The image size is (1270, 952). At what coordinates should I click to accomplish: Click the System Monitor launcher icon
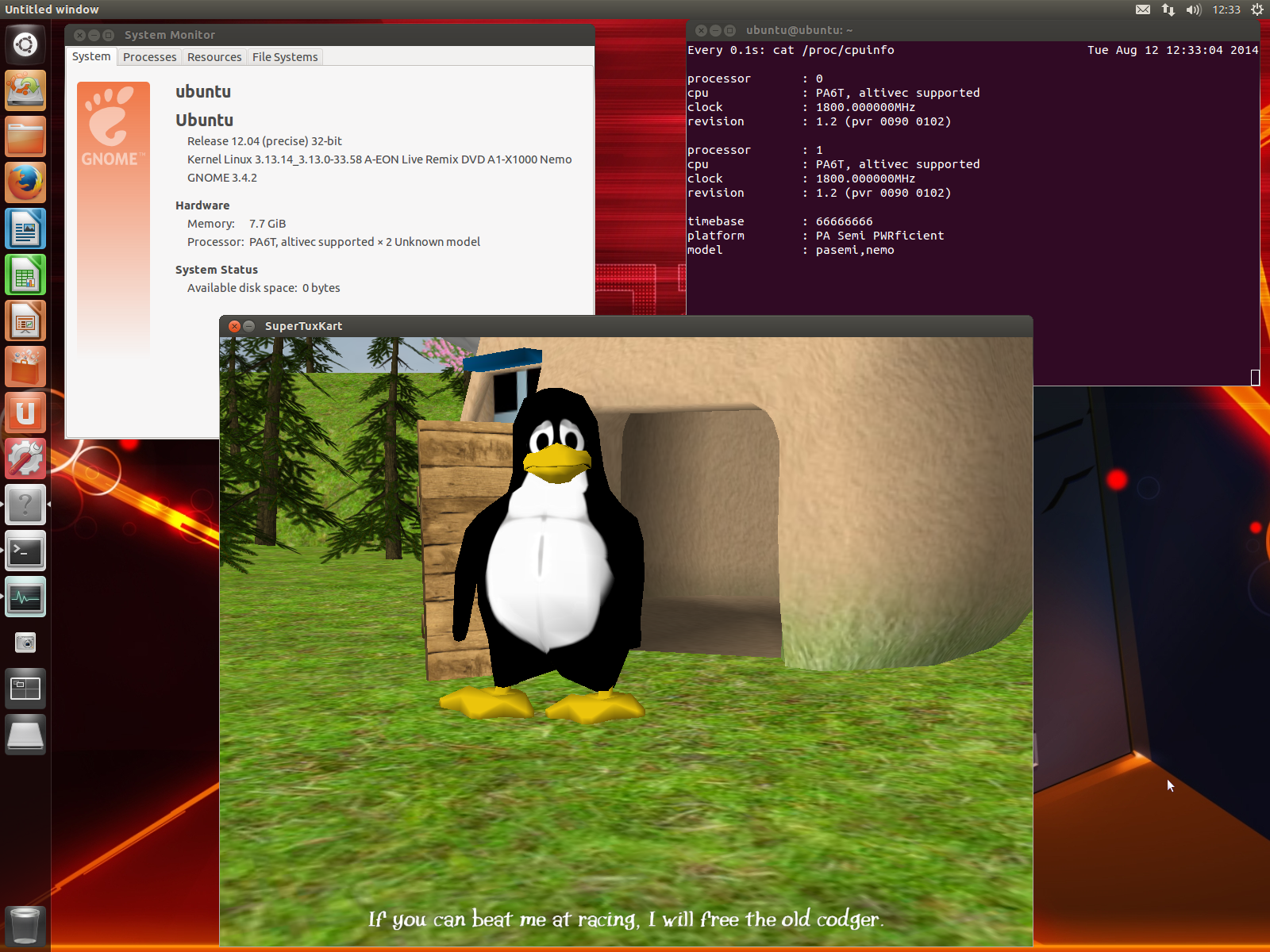25,597
